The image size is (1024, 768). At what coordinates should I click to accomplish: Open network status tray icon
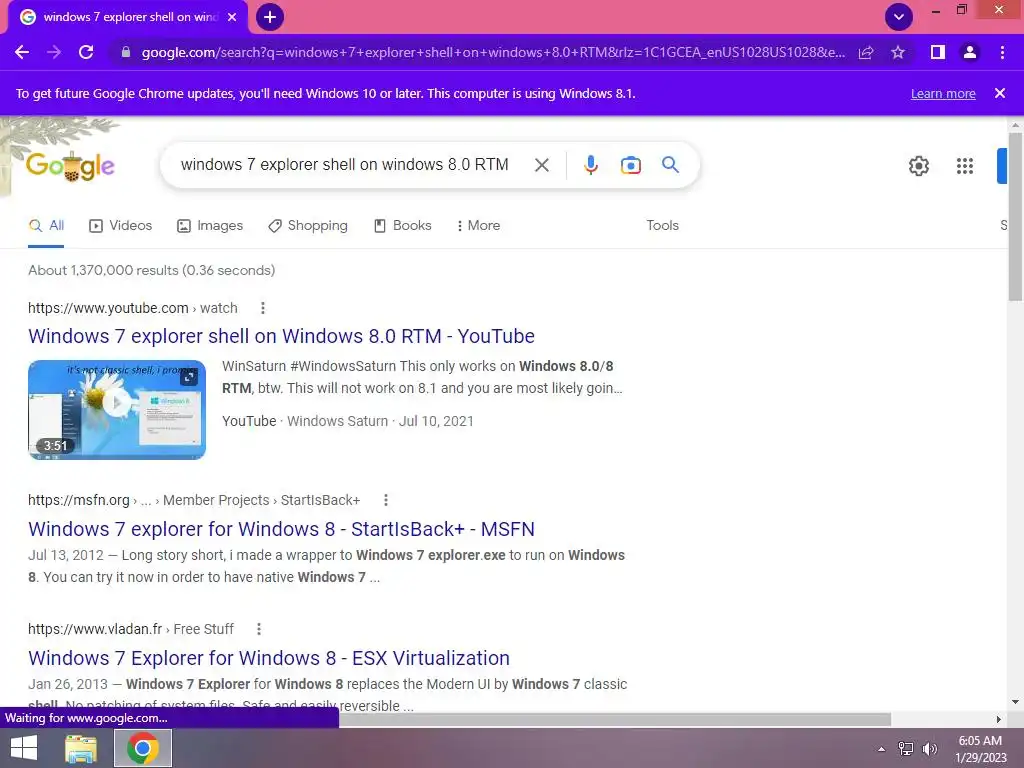pos(905,749)
